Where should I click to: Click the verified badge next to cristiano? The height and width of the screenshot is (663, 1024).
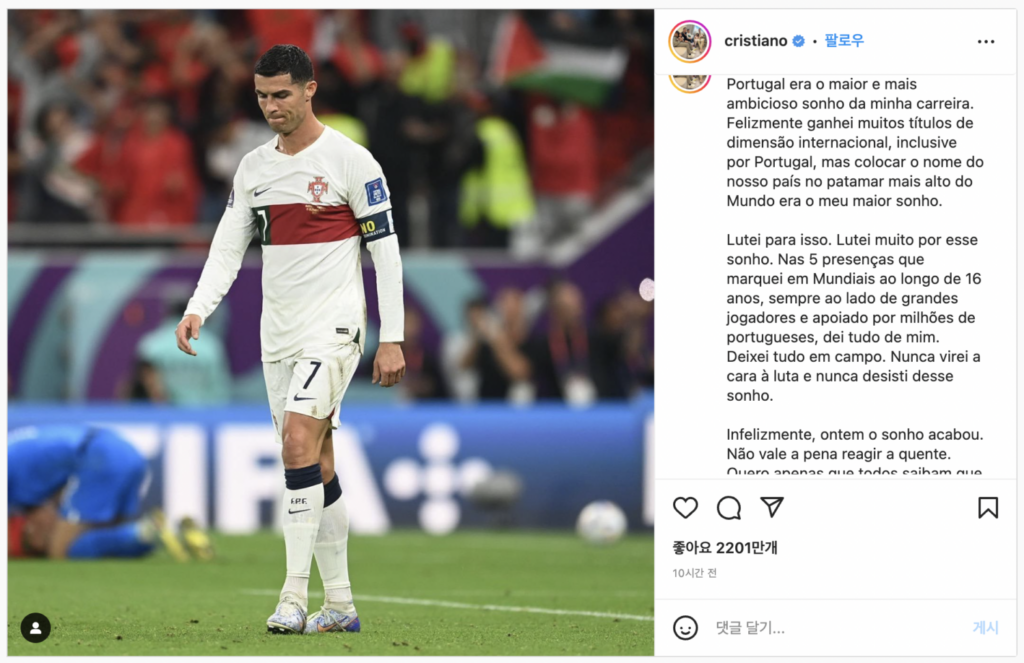coord(798,41)
